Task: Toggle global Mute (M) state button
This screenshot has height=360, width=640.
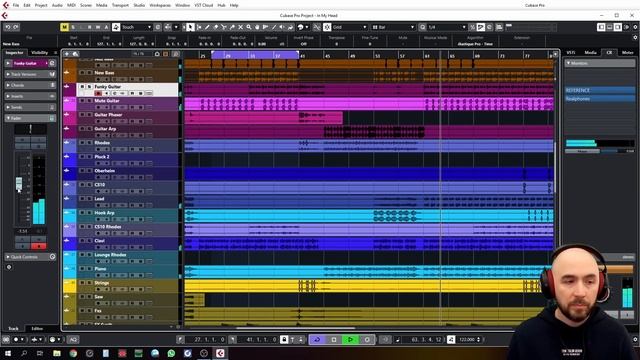Action: (x=64, y=27)
